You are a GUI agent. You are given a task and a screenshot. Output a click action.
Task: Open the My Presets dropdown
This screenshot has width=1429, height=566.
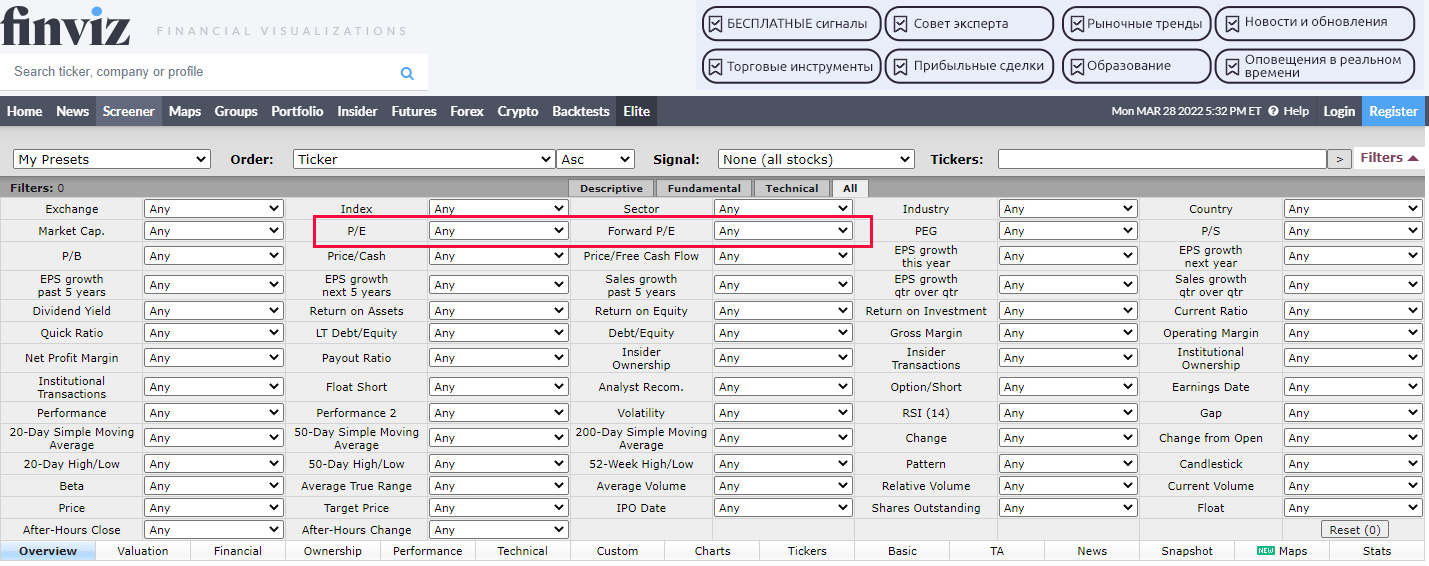(x=112, y=159)
